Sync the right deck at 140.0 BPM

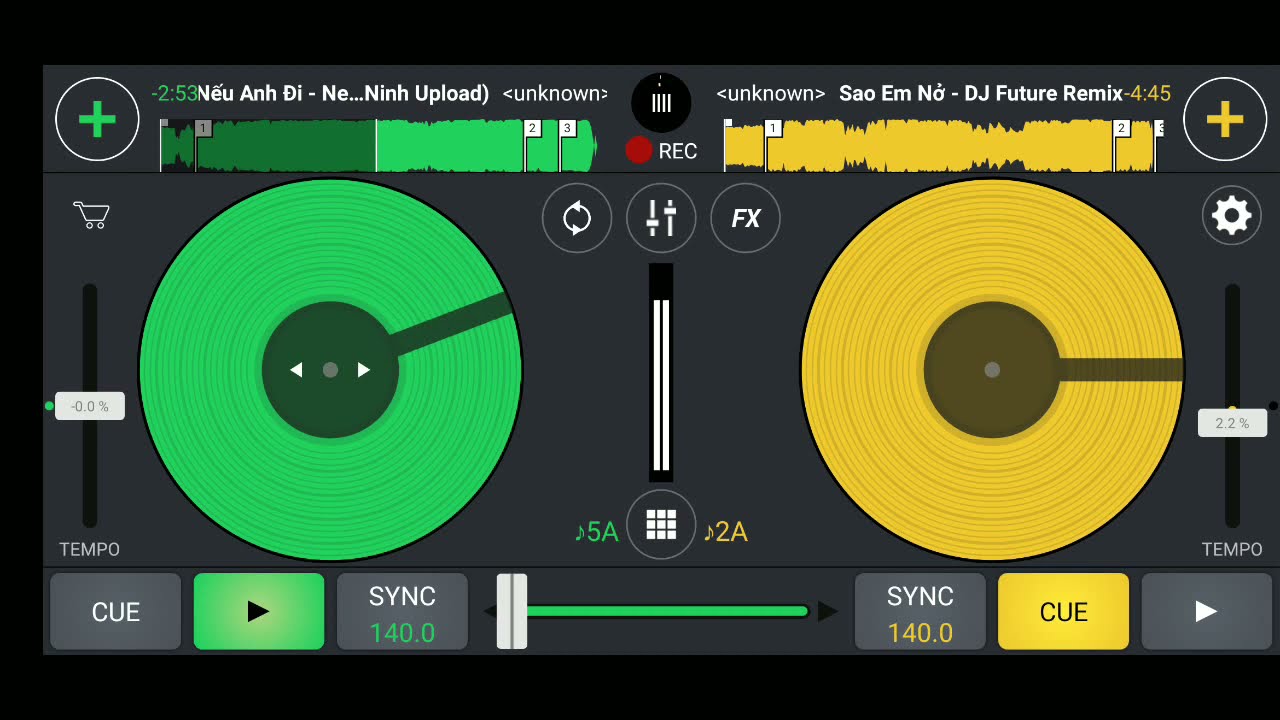920,611
